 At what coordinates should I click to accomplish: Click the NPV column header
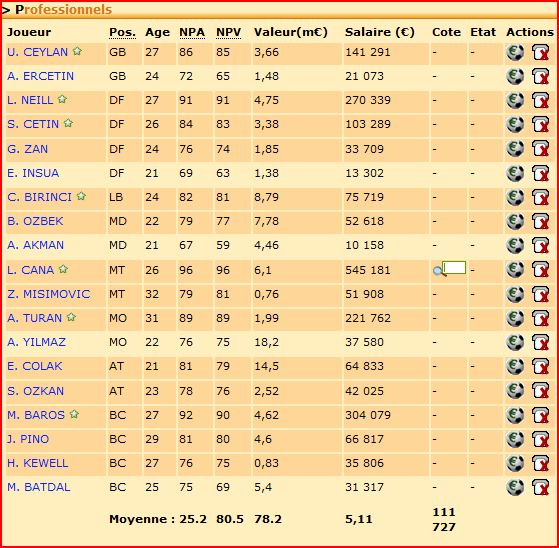229,32
